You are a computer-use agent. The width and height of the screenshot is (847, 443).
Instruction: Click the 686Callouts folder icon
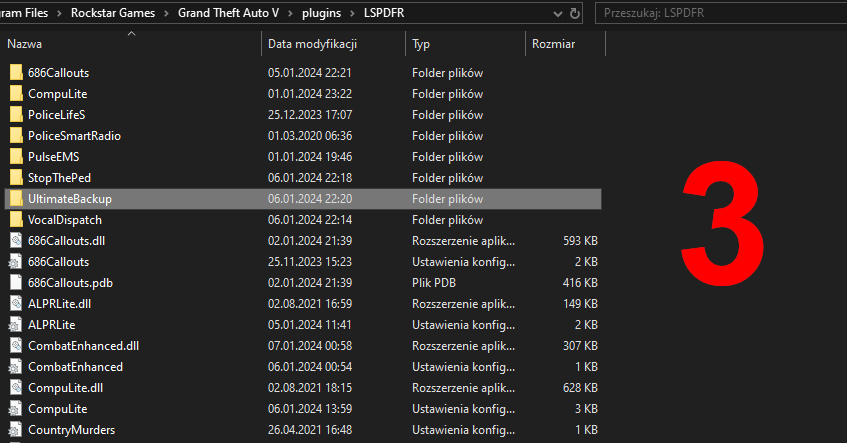pyautogui.click(x=16, y=72)
